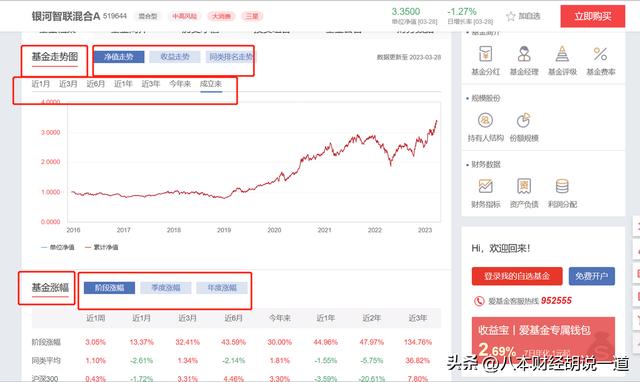
Task: Click the fund code 519644
Action: (x=115, y=16)
